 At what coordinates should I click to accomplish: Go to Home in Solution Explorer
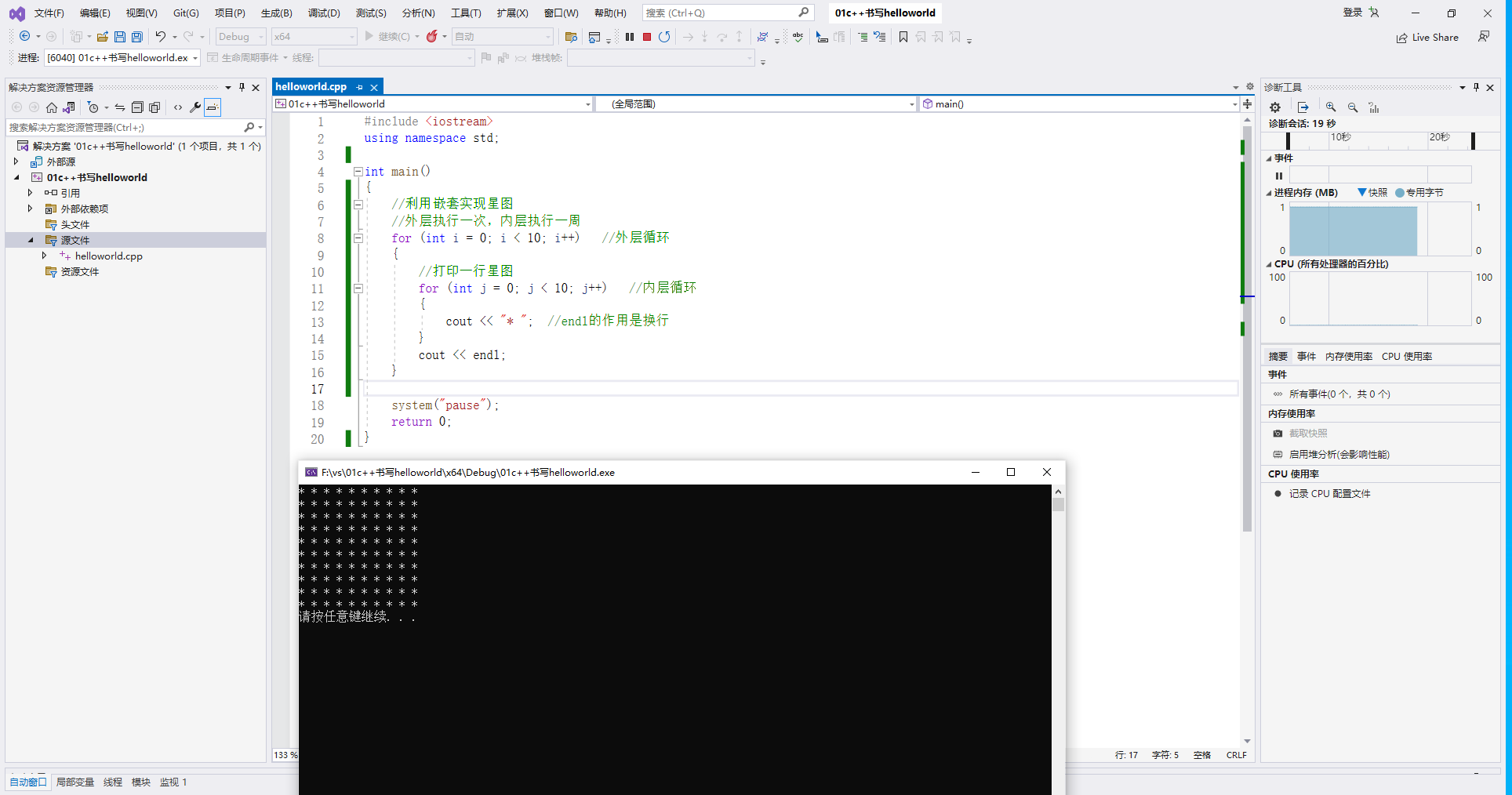pos(52,107)
